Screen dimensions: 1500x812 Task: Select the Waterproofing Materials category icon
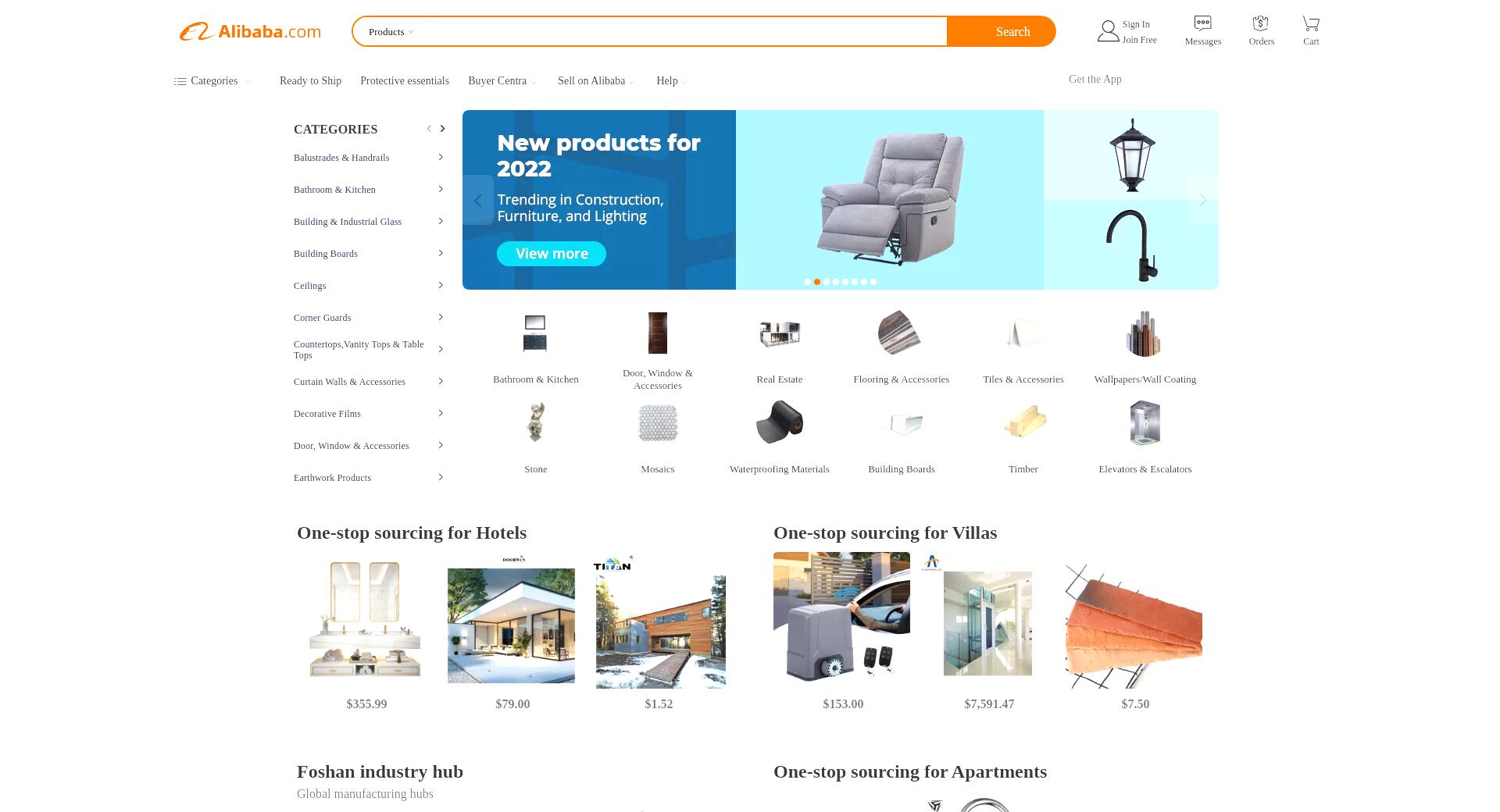click(779, 422)
